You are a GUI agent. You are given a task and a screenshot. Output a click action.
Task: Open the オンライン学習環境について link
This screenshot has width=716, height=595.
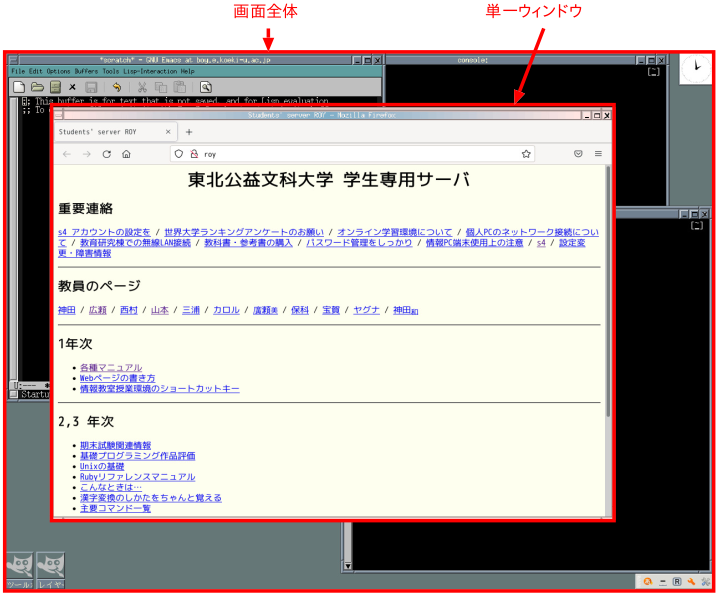[395, 232]
